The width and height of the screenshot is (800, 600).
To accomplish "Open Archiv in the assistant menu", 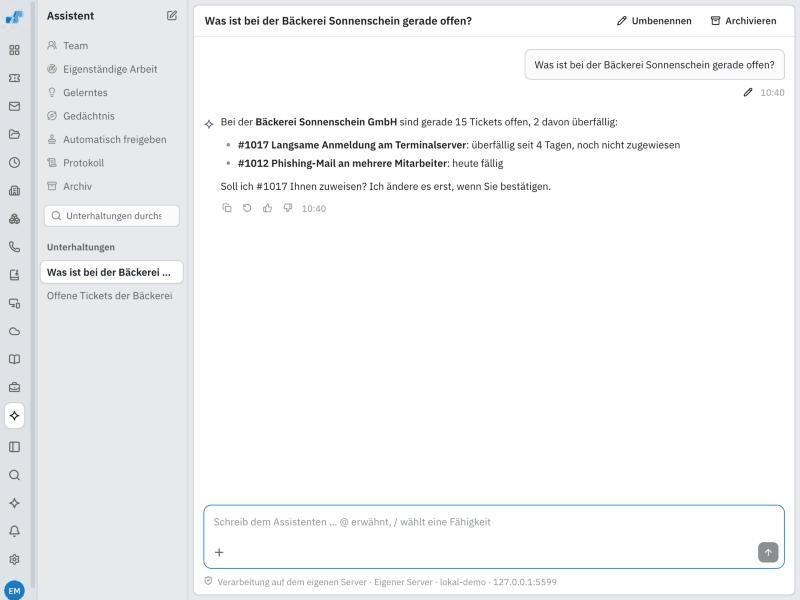I will [x=112, y=186].
